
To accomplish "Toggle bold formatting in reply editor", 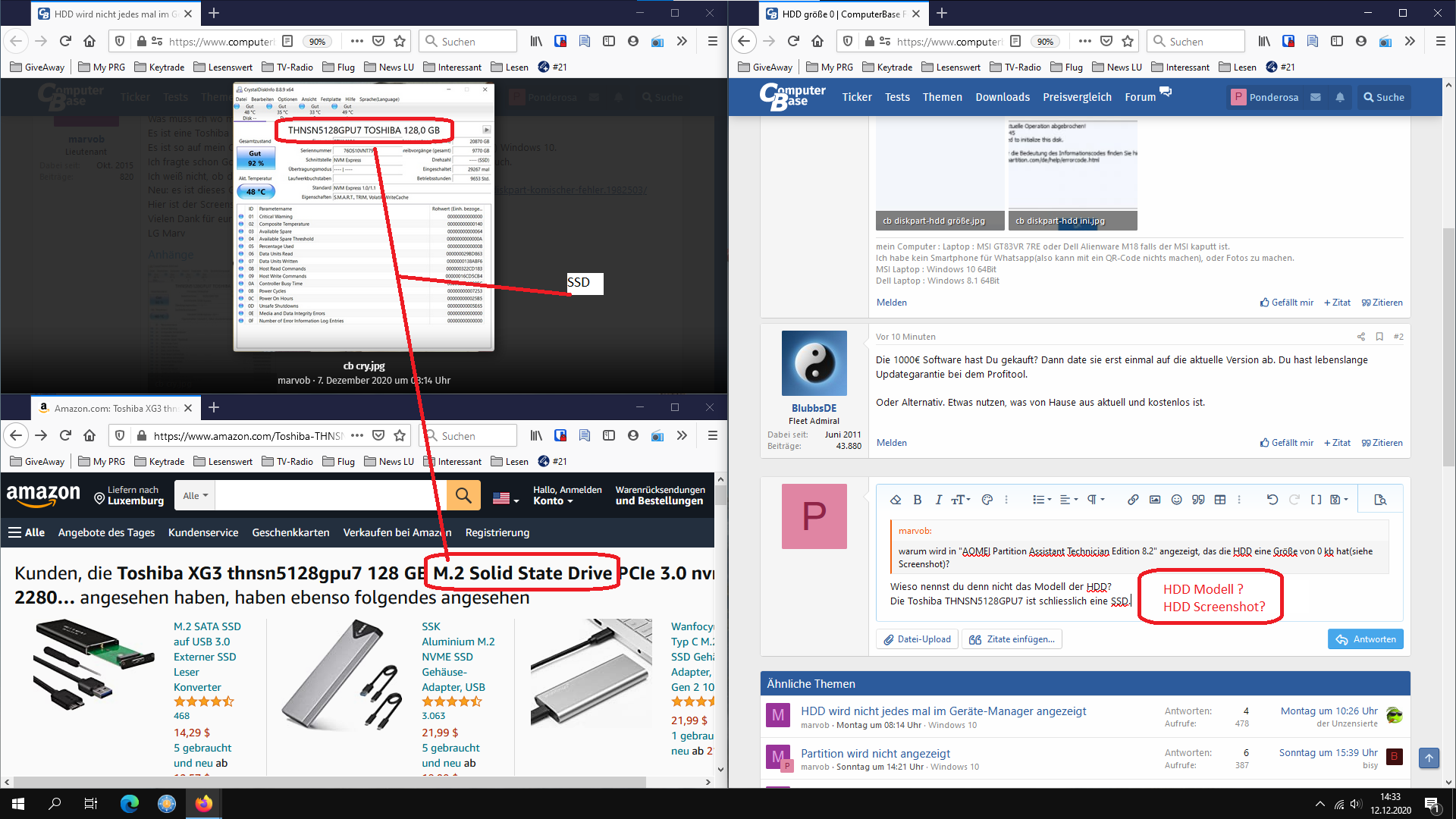I will [918, 500].
